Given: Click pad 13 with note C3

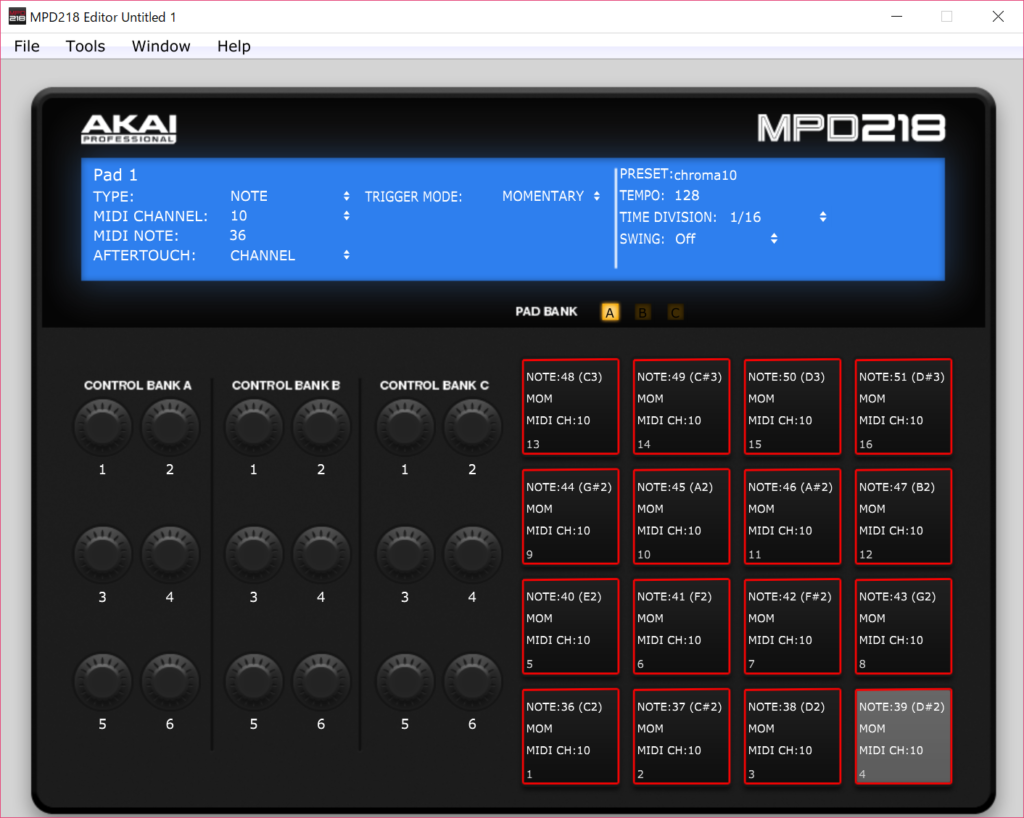Looking at the screenshot, I should pyautogui.click(x=570, y=407).
